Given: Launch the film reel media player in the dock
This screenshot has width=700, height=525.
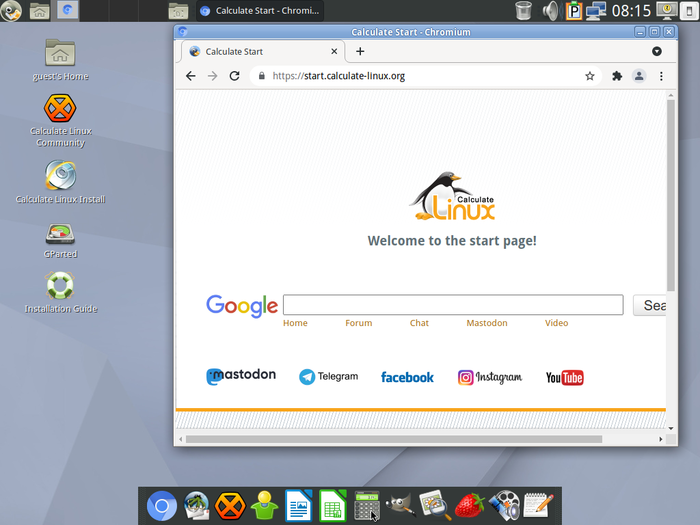Looking at the screenshot, I should [504, 505].
